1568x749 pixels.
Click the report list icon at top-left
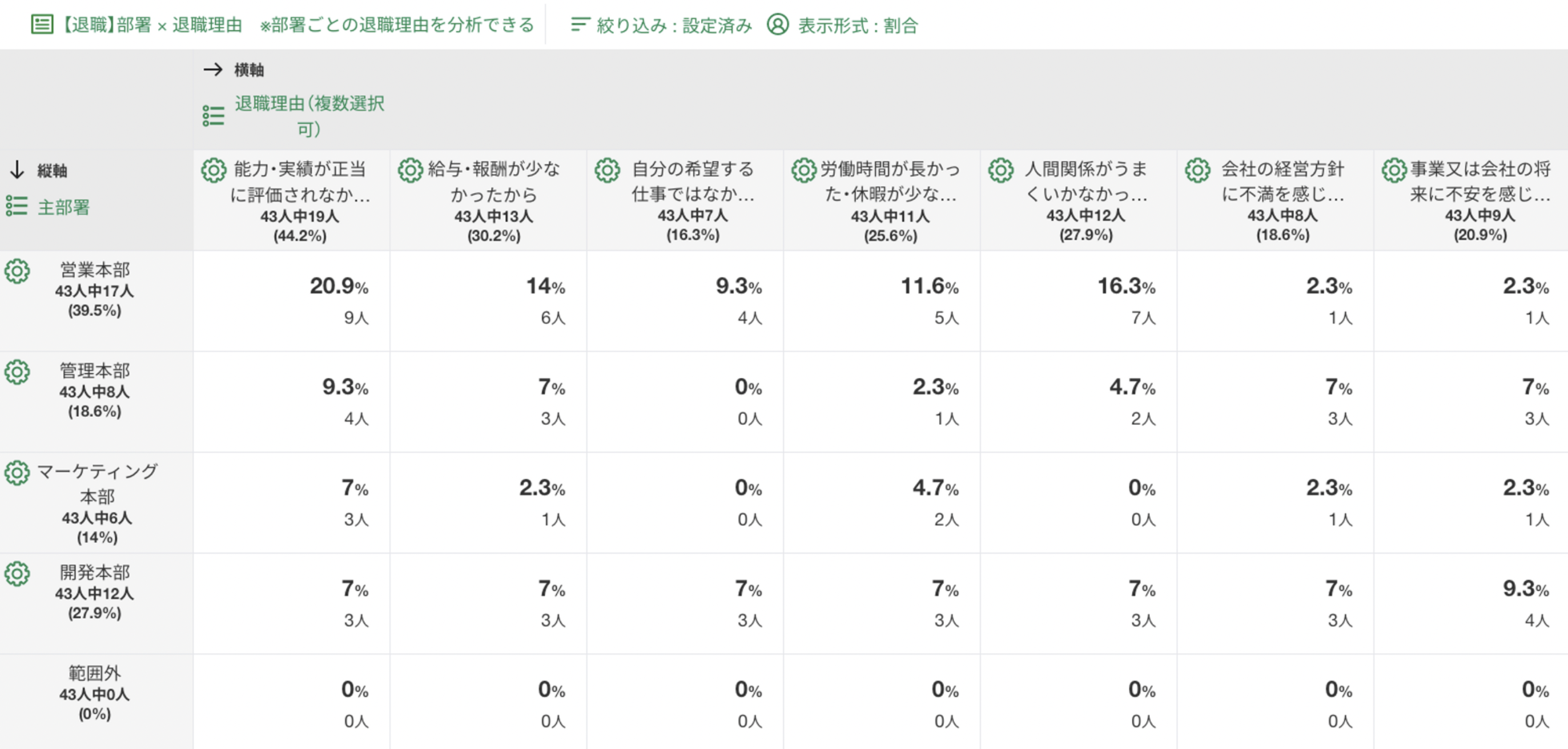[x=41, y=25]
